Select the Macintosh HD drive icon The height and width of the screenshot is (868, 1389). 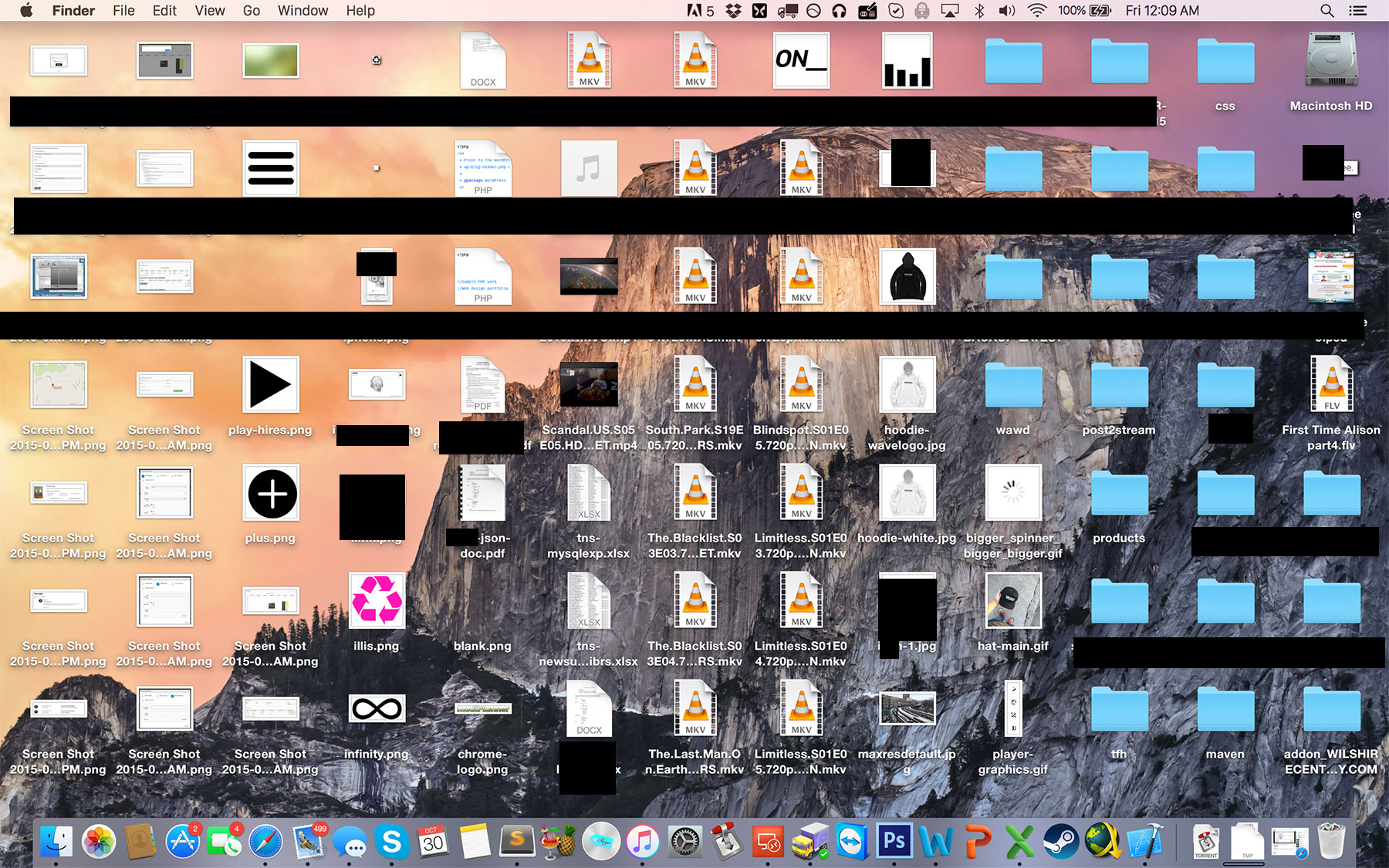coord(1331,59)
